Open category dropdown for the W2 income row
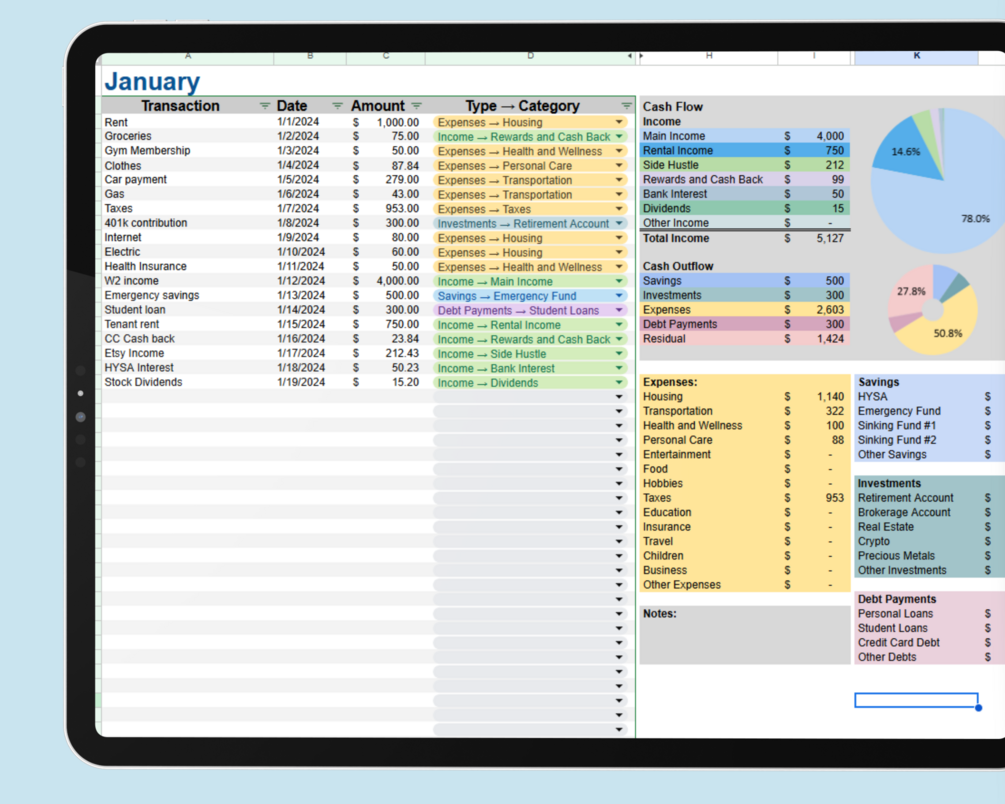Screen dimensions: 1005x804 click(619, 281)
